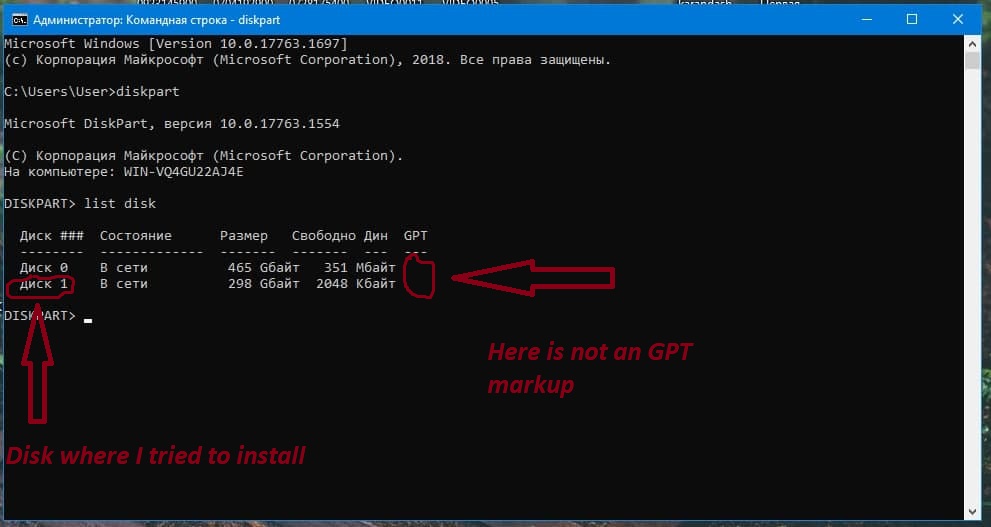Click the 'Диск 0' row label

44,268
